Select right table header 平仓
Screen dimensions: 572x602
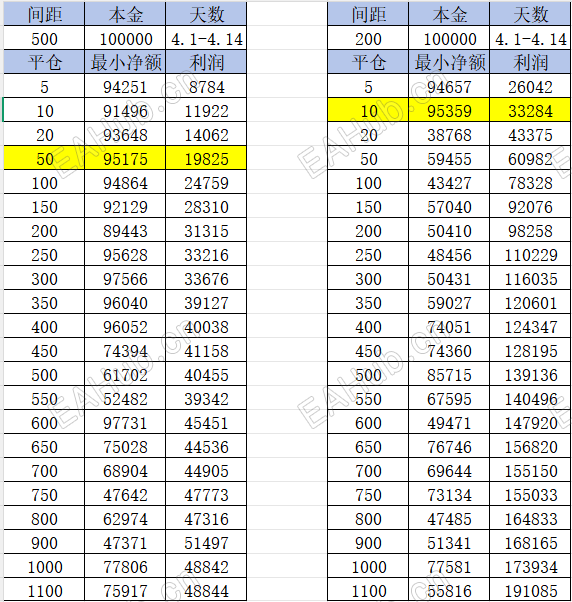tap(368, 62)
